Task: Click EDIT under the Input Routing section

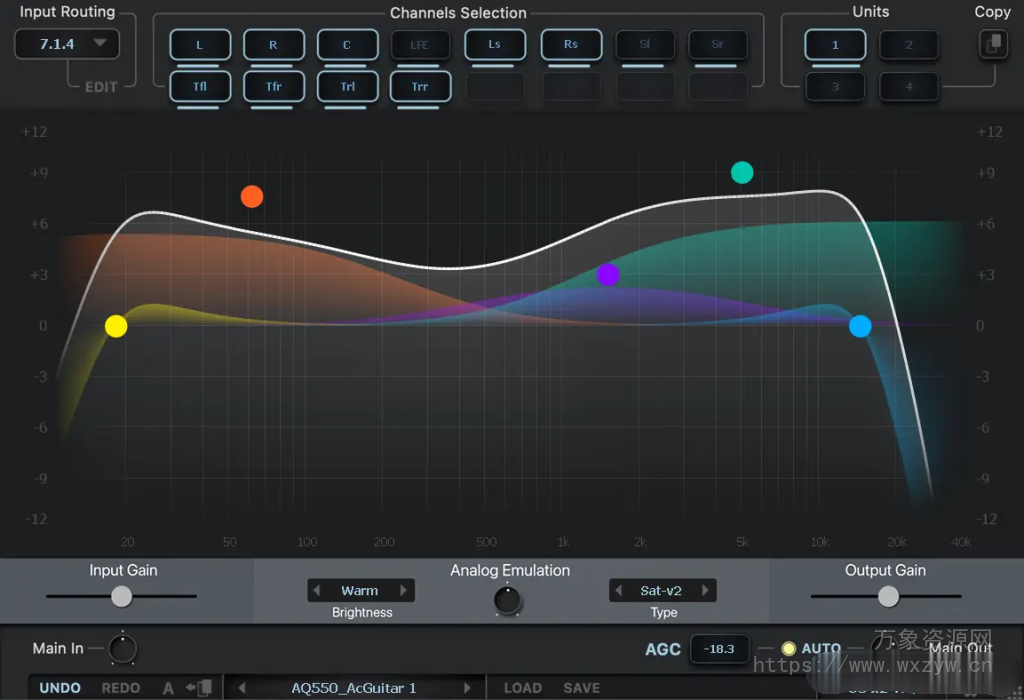Action: click(99, 86)
